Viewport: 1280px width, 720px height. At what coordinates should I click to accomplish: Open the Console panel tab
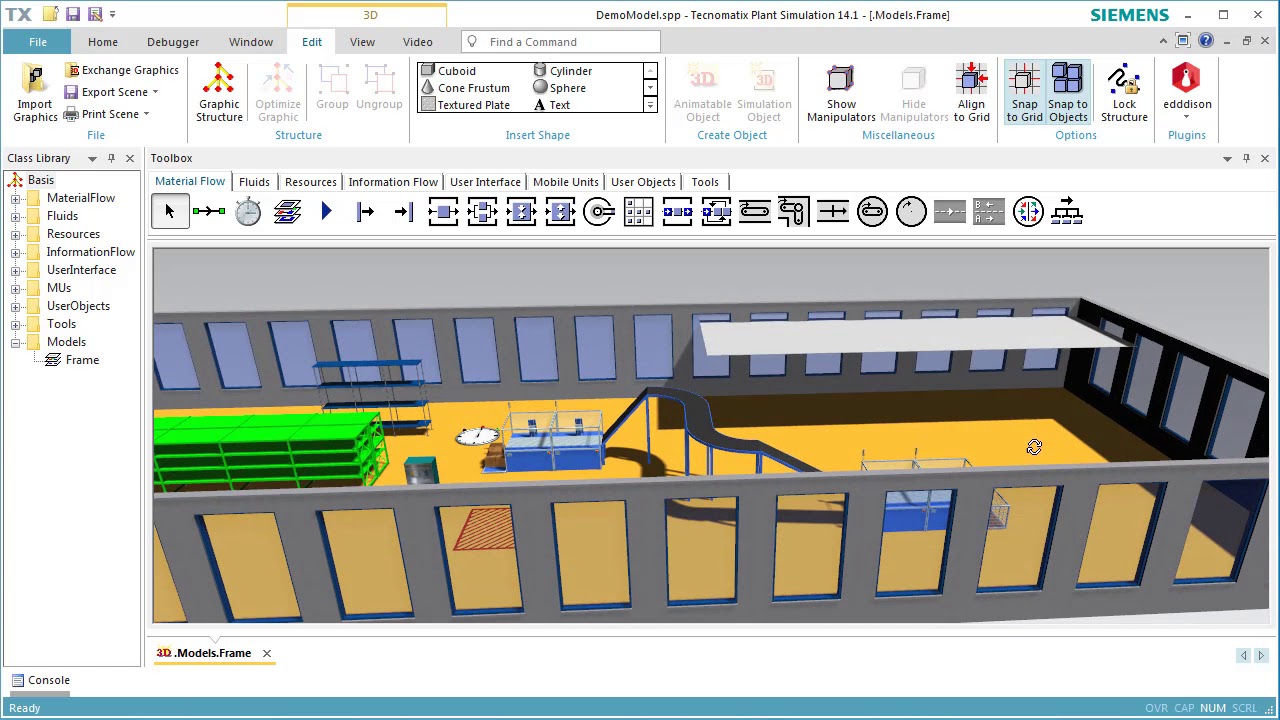39,680
